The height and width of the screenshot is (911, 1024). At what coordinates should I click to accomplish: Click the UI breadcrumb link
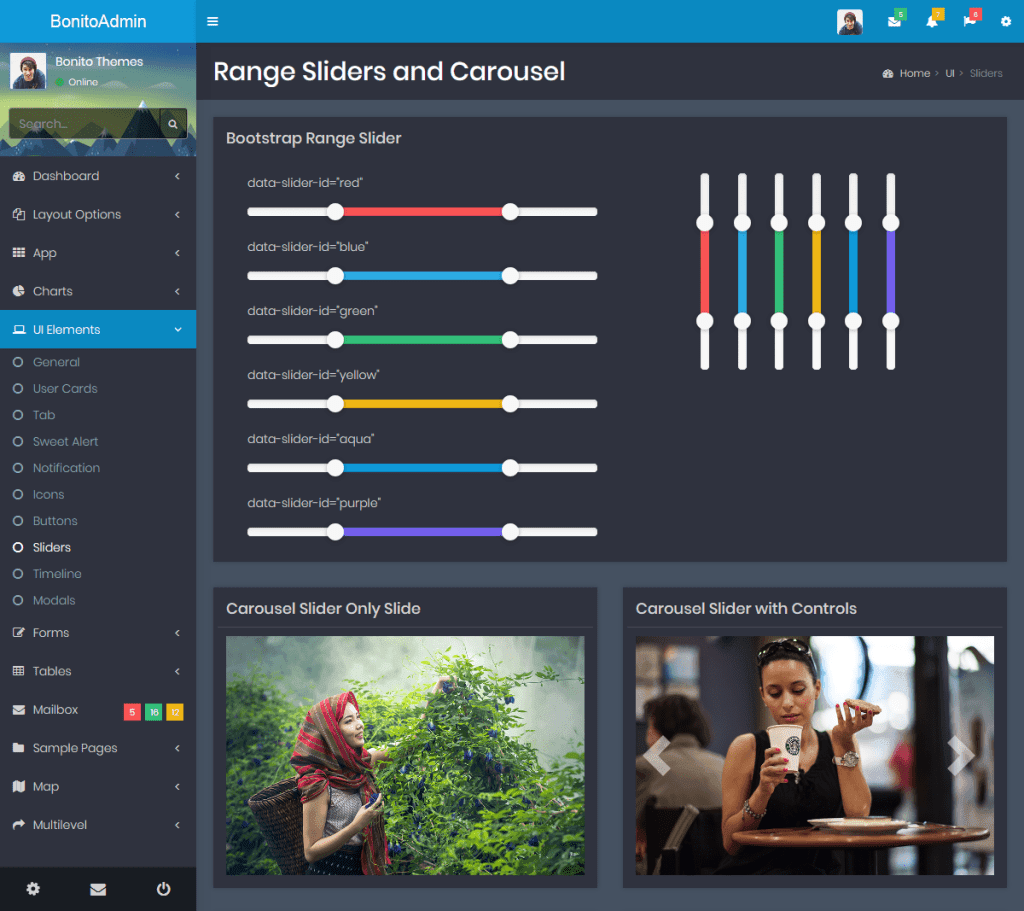[x=950, y=74]
